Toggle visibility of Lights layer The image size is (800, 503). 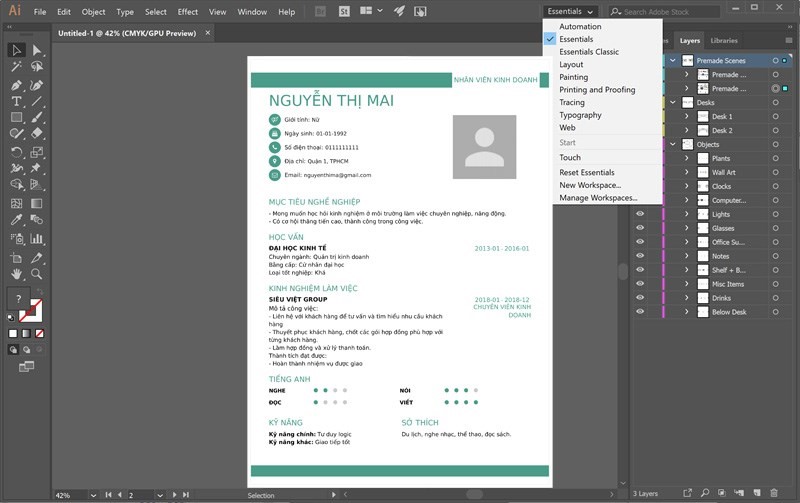coord(640,214)
